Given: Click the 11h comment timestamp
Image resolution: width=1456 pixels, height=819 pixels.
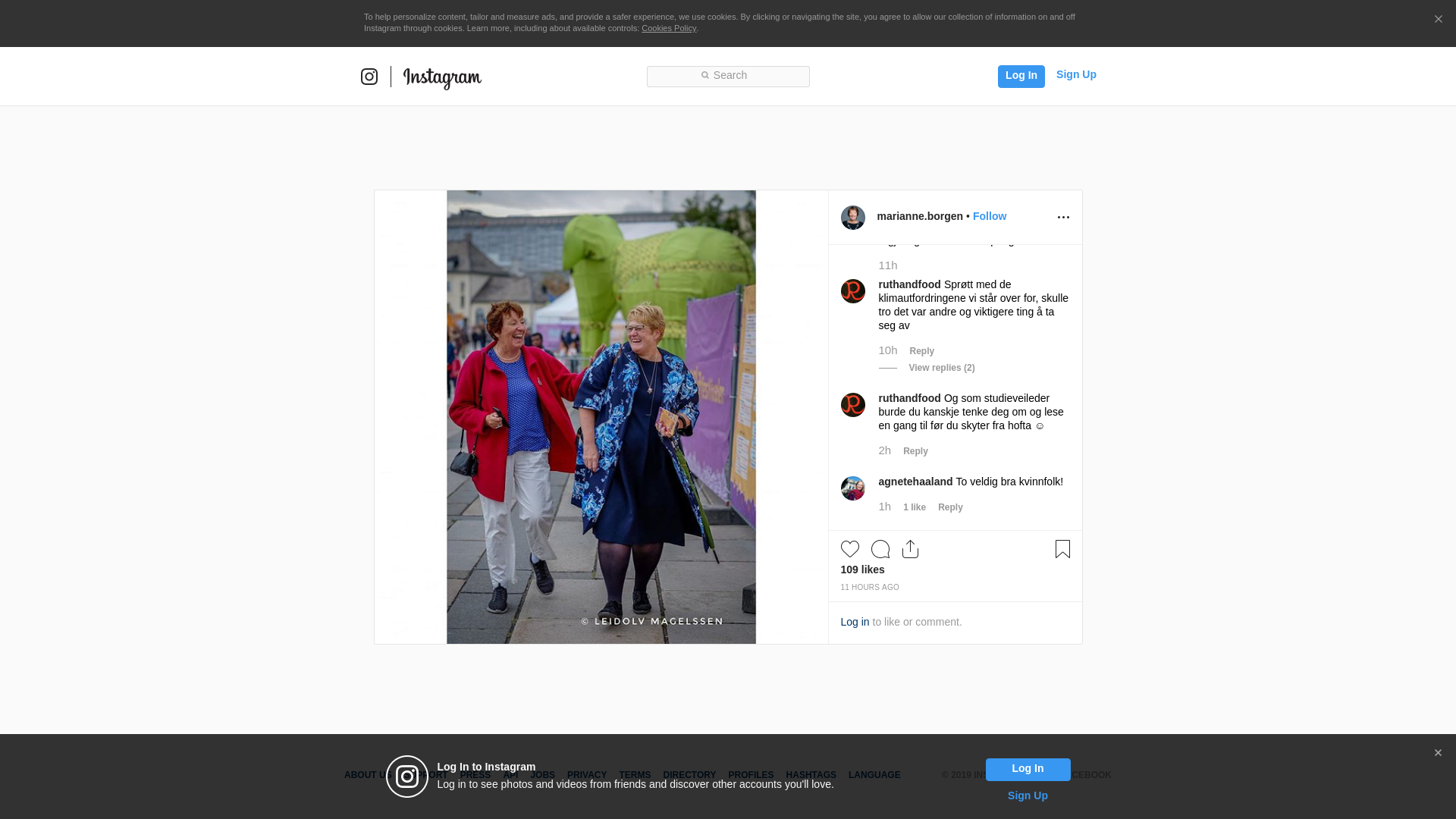Looking at the screenshot, I should coord(888,265).
